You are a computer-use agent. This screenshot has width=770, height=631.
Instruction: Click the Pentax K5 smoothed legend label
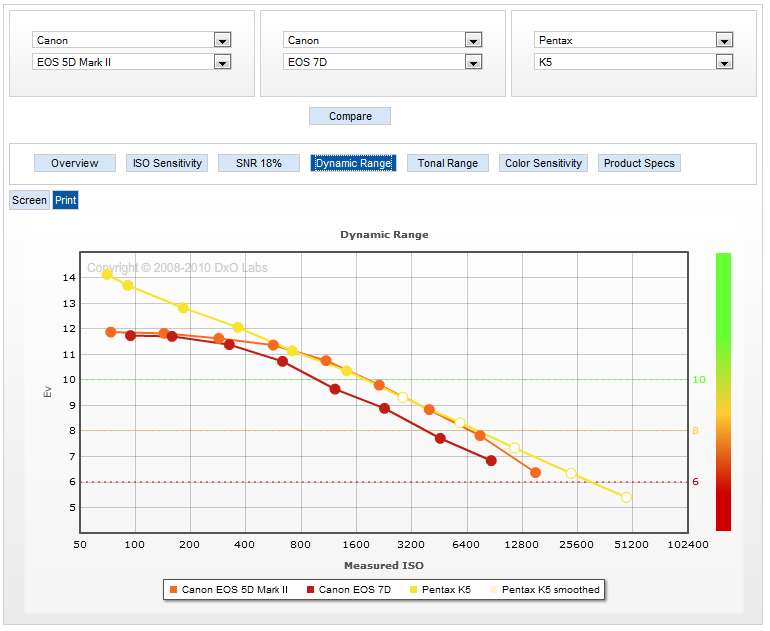(x=550, y=590)
